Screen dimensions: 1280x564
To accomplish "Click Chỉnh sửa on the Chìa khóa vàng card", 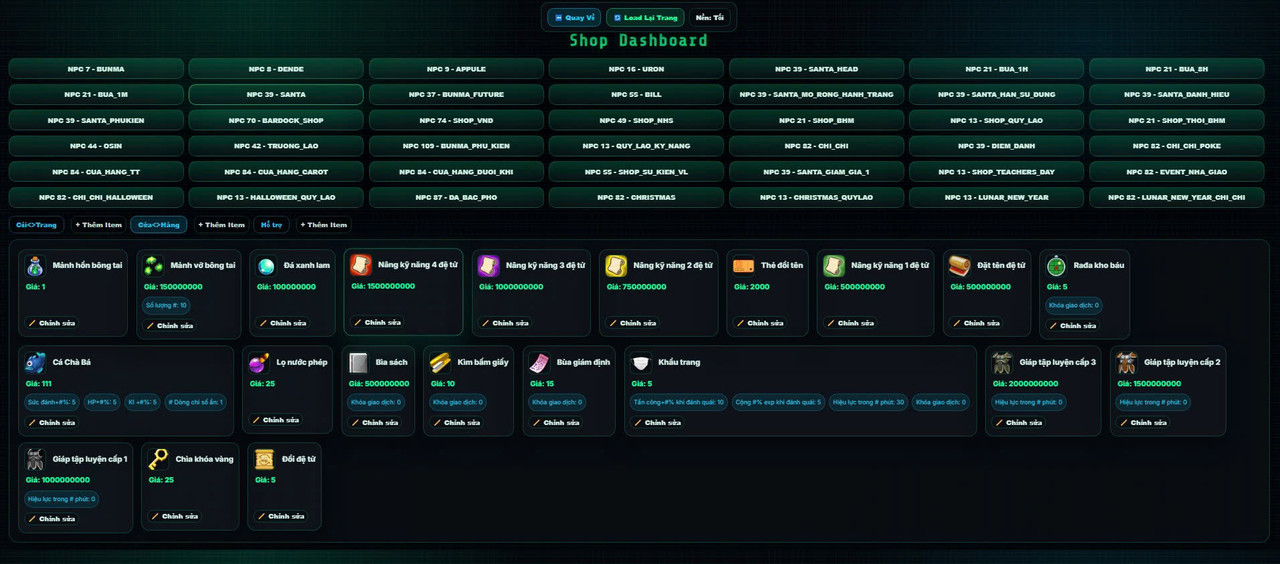I will click(x=174, y=517).
